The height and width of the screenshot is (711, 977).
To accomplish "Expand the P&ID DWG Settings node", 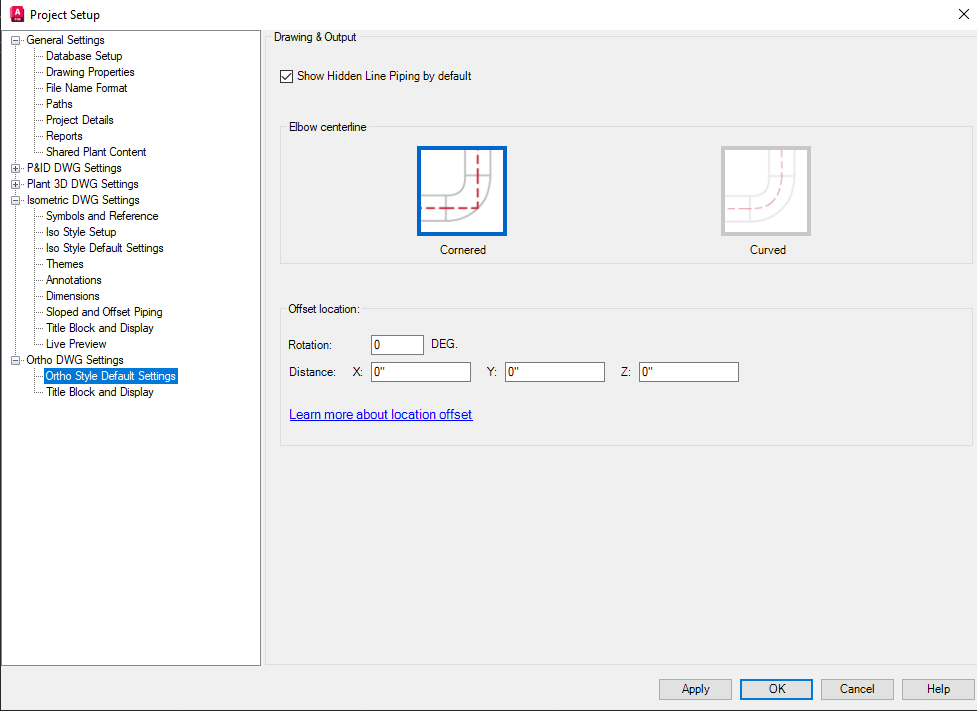I will [x=15, y=167].
